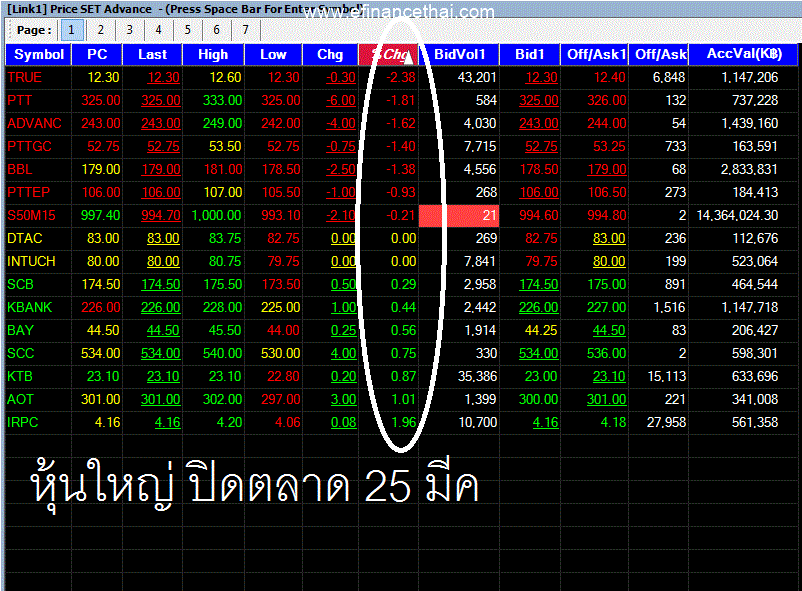The image size is (802, 591).
Task: Switch to page 1
Action: [72, 30]
